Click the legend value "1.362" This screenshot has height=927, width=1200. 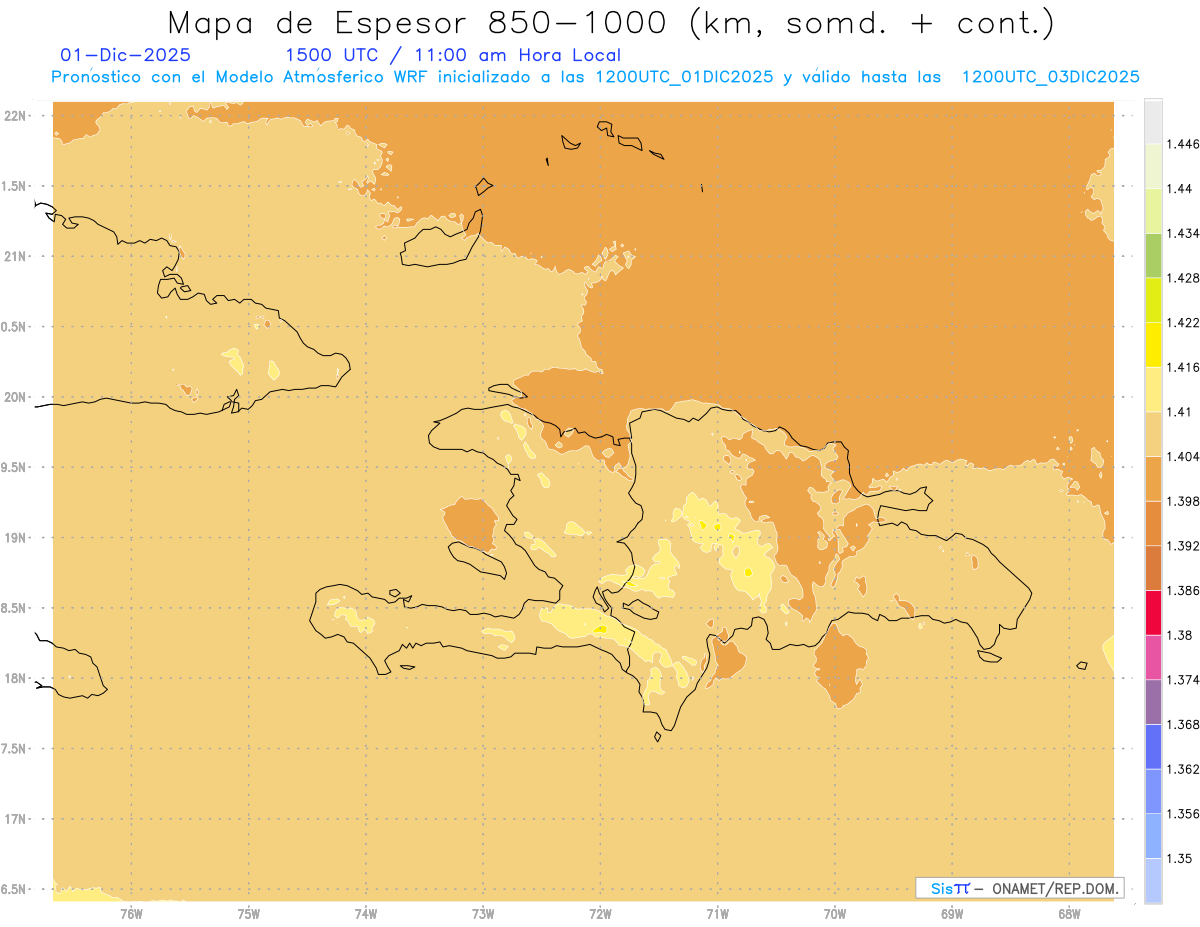[x=1183, y=769]
